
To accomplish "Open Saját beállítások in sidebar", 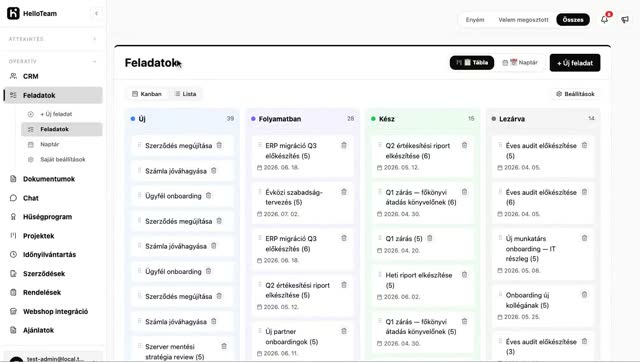I will point(62,160).
